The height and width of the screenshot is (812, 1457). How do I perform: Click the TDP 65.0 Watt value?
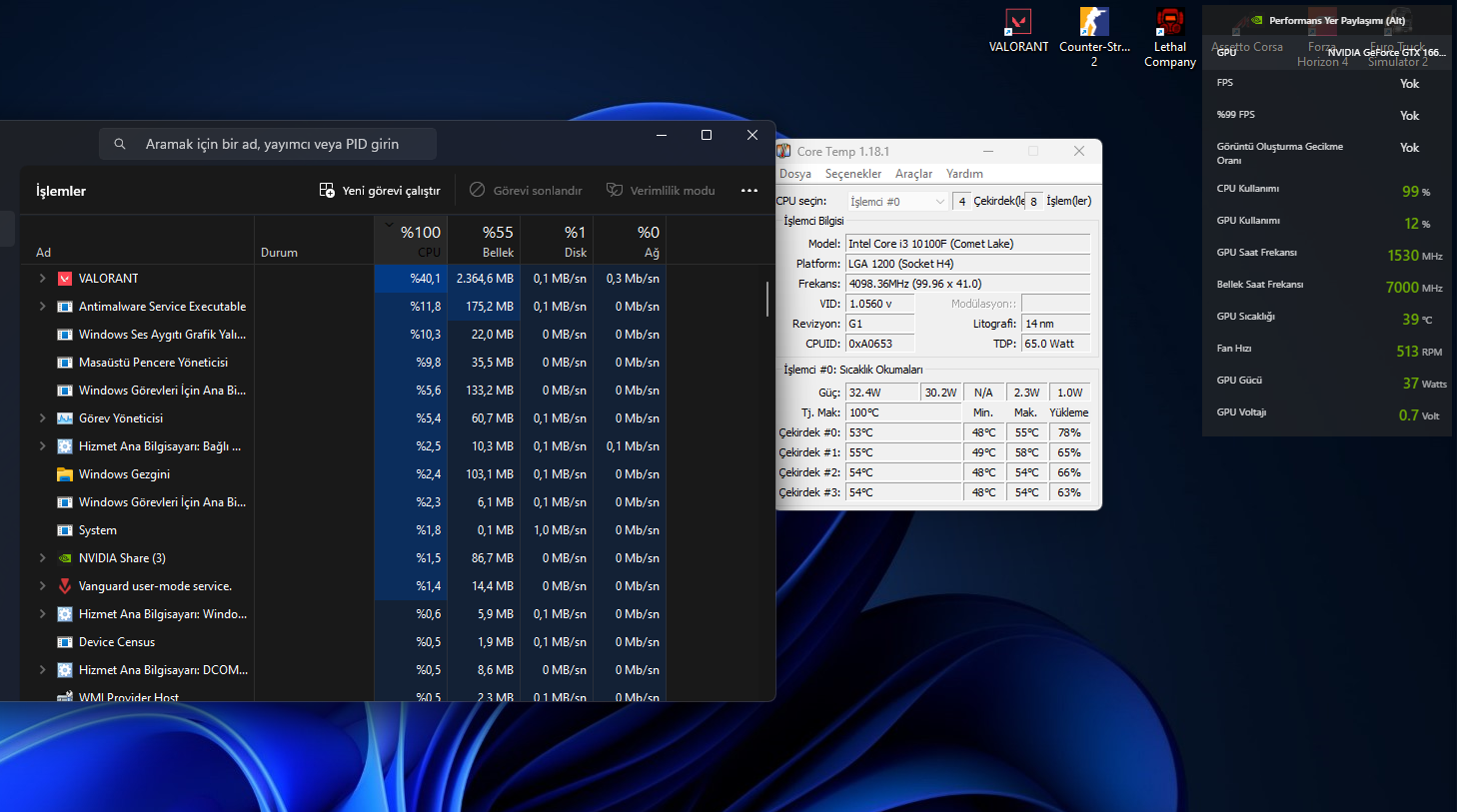point(1055,344)
